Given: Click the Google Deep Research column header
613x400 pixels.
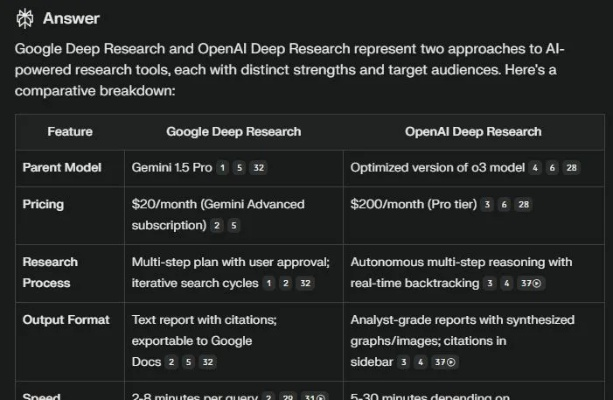Looking at the screenshot, I should [x=233, y=131].
